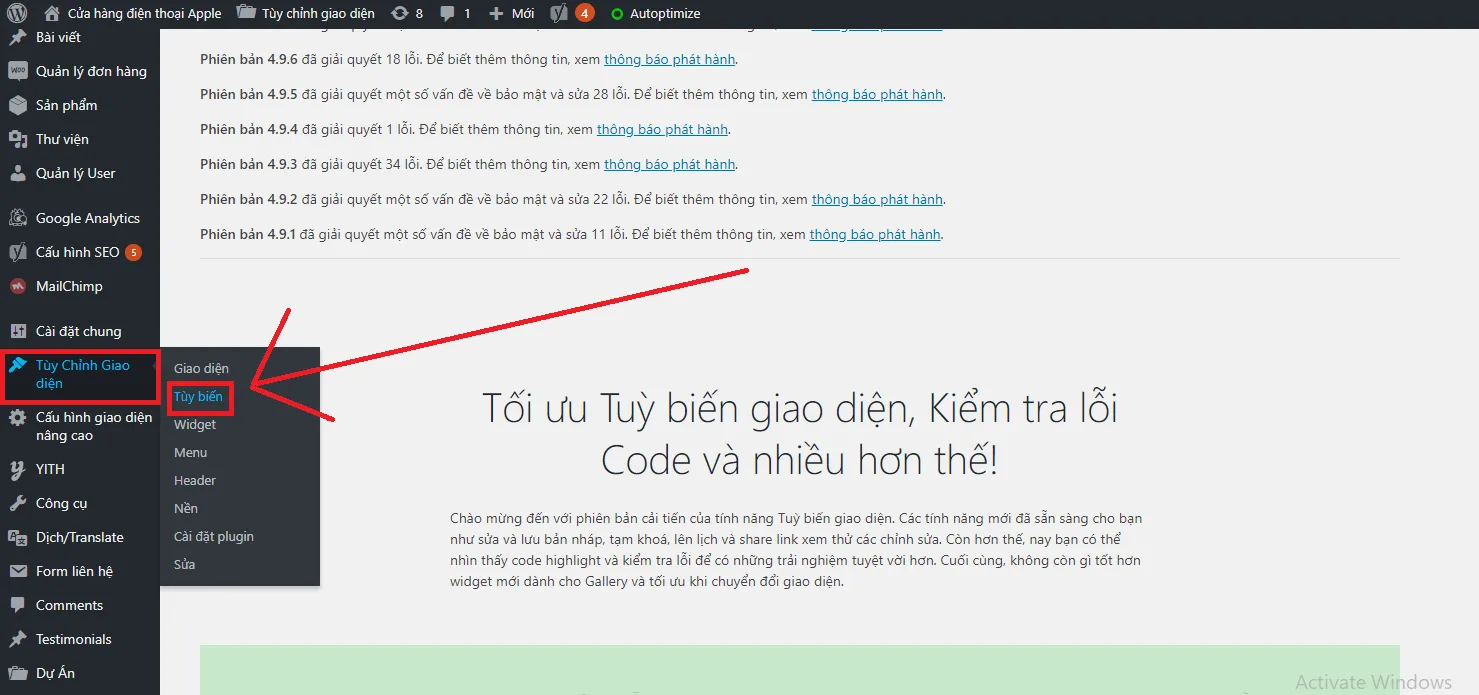Screen dimensions: 1479x695
Task: Select Tùy biến in the submenu
Action: [x=198, y=397]
